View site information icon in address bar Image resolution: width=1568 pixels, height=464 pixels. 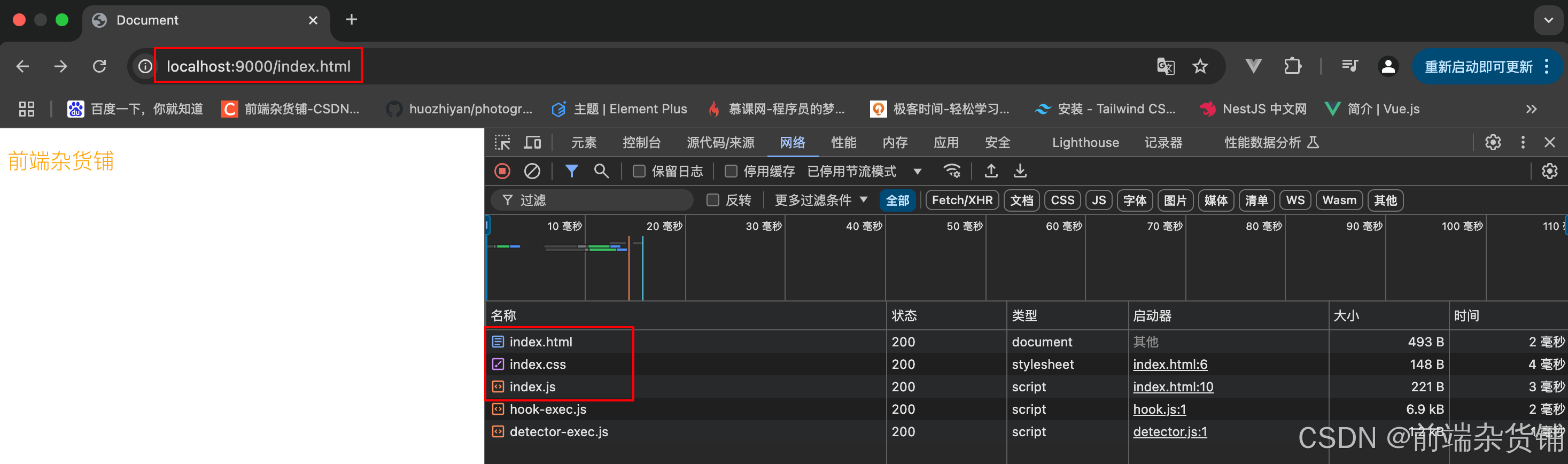coord(145,66)
